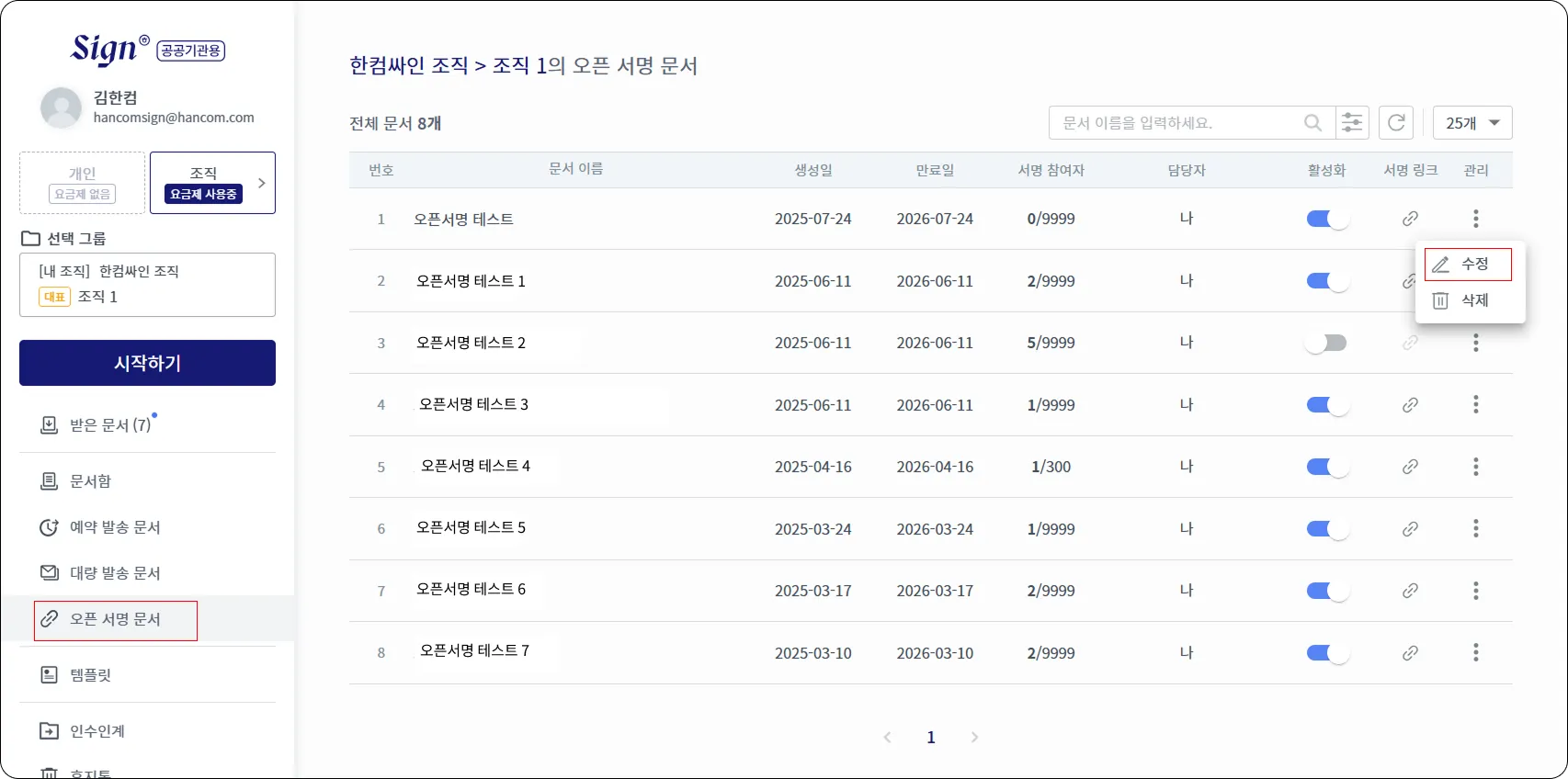Viewport: 1568px width, 779px height.
Task: Open the filter settings icon
Action: 1352,123
